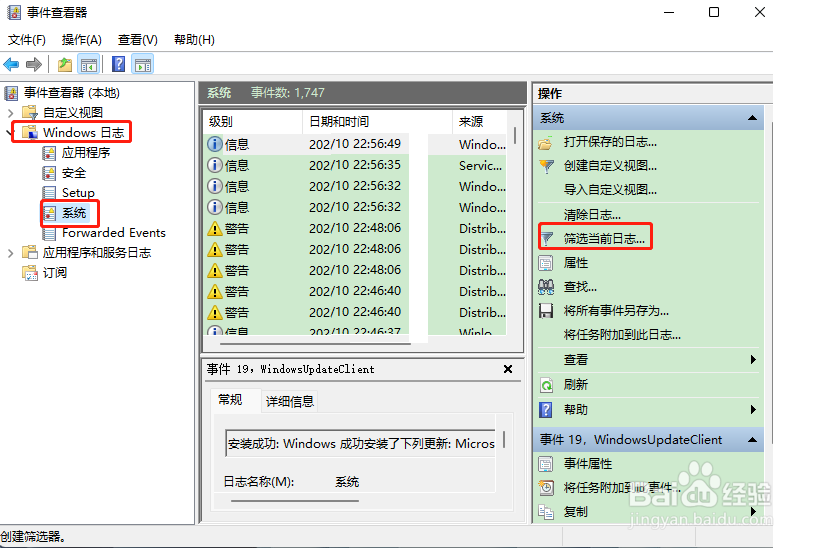
Task: Sort by the 日期和时间 column header
Action: (x=377, y=122)
